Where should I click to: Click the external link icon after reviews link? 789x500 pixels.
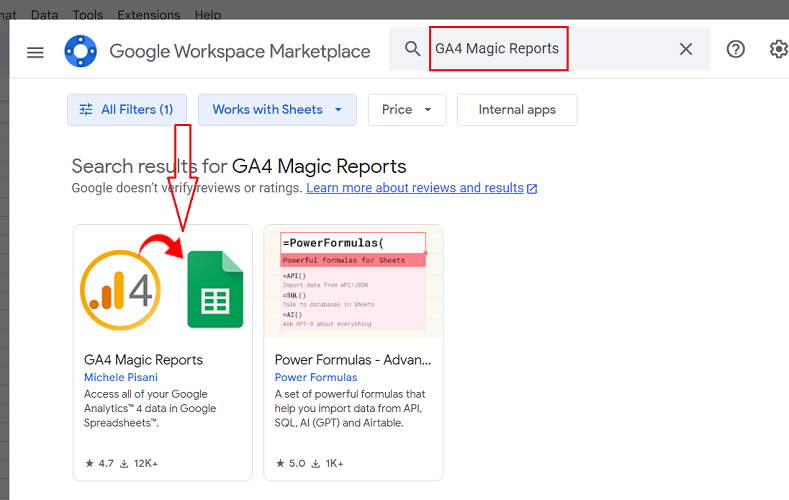tap(532, 189)
